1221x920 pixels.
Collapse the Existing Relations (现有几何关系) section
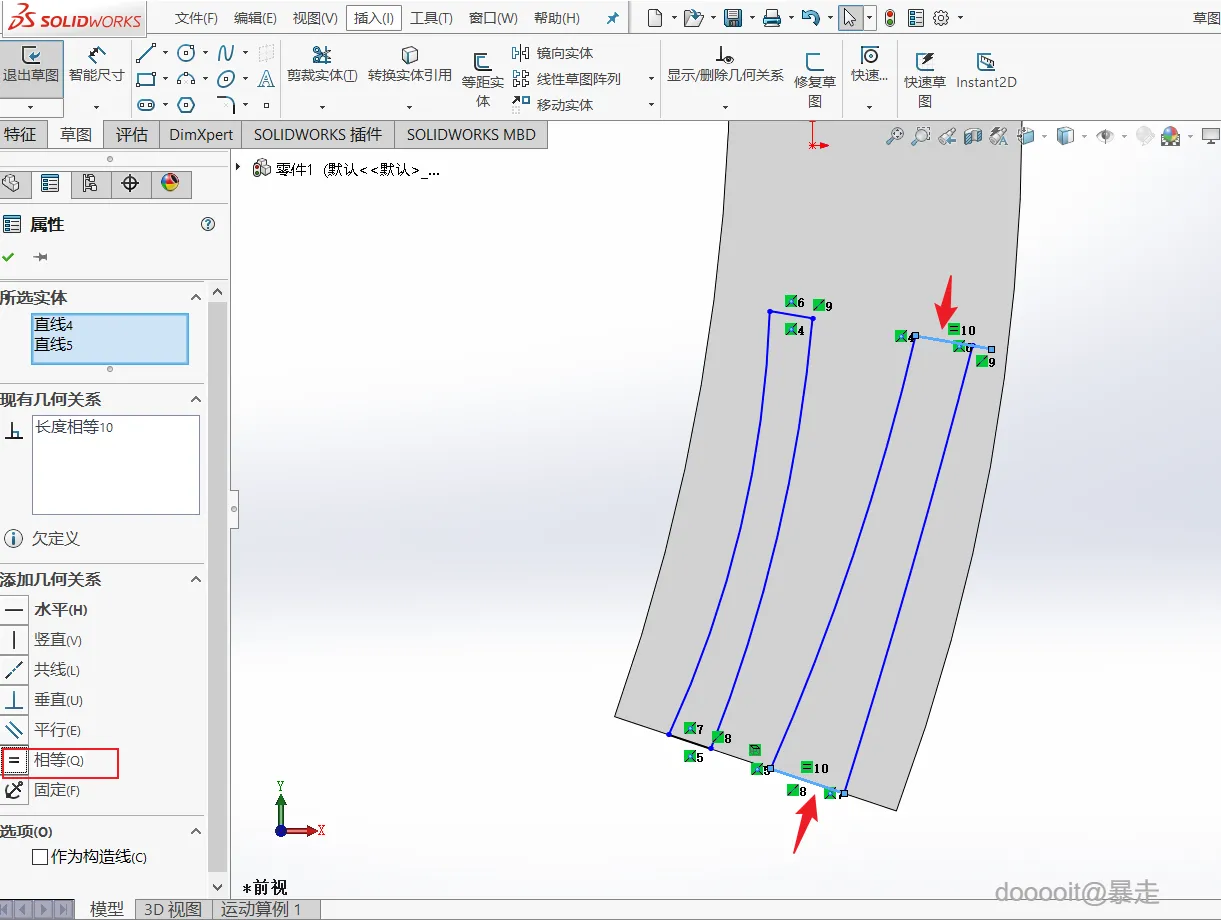195,400
